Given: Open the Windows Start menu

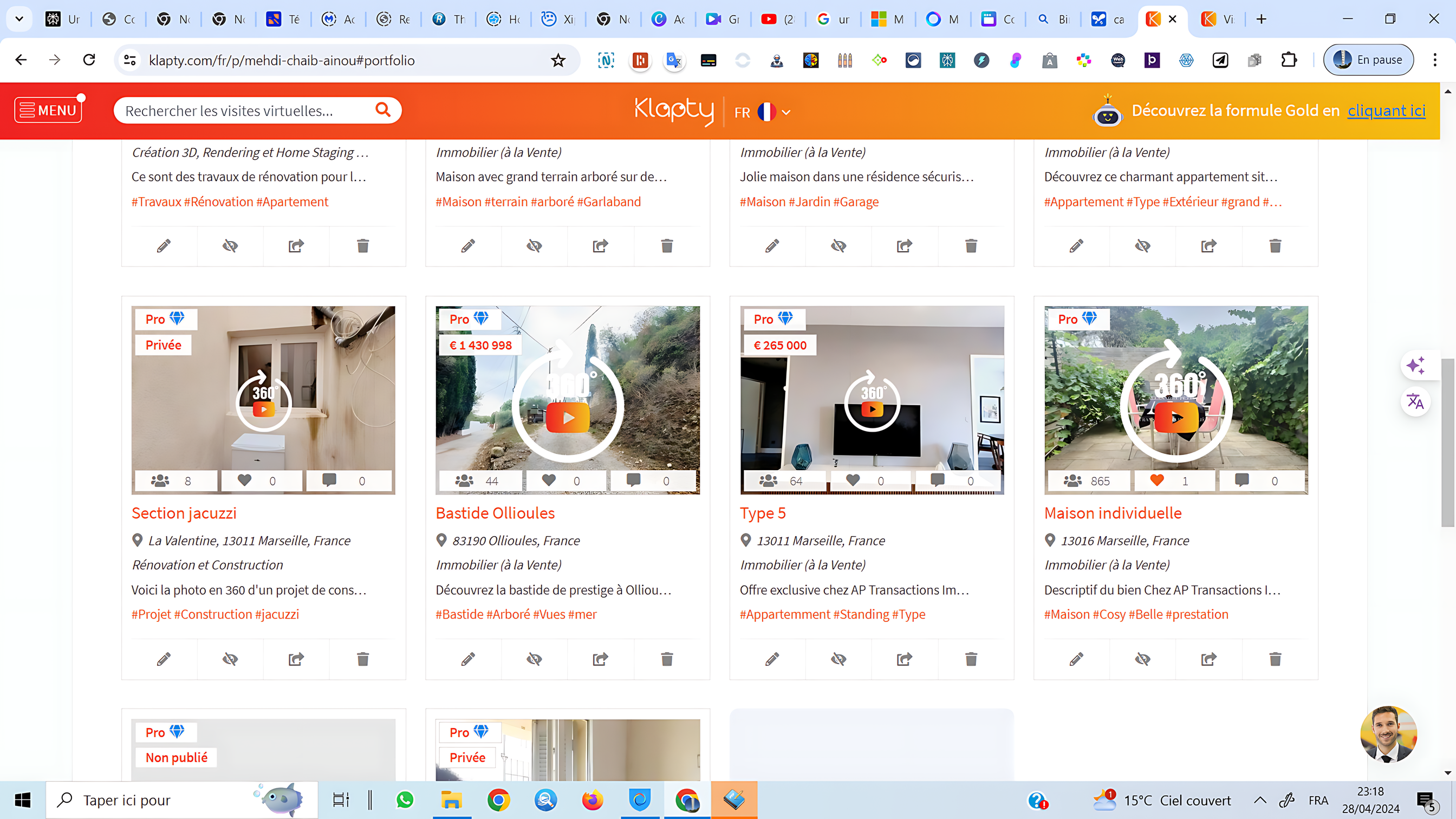Looking at the screenshot, I should pos(23,800).
